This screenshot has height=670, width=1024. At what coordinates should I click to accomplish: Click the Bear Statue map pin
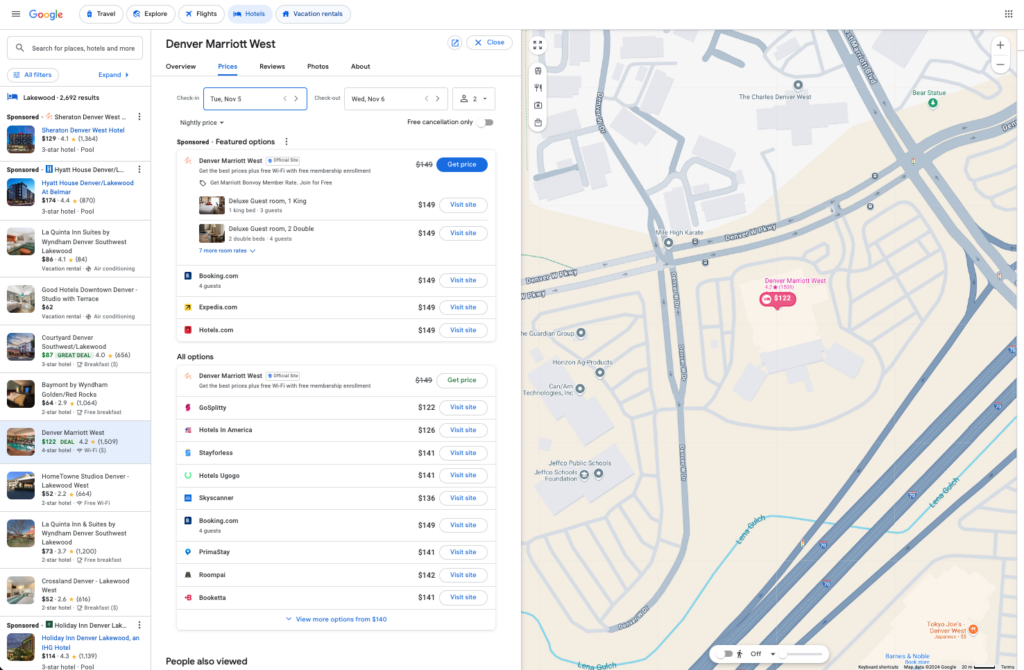[933, 103]
